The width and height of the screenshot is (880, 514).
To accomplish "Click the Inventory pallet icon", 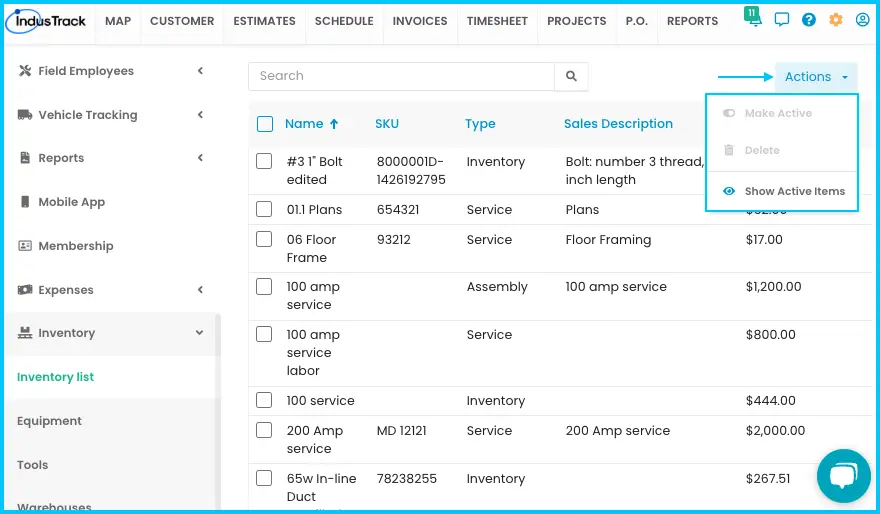I will 25,333.
